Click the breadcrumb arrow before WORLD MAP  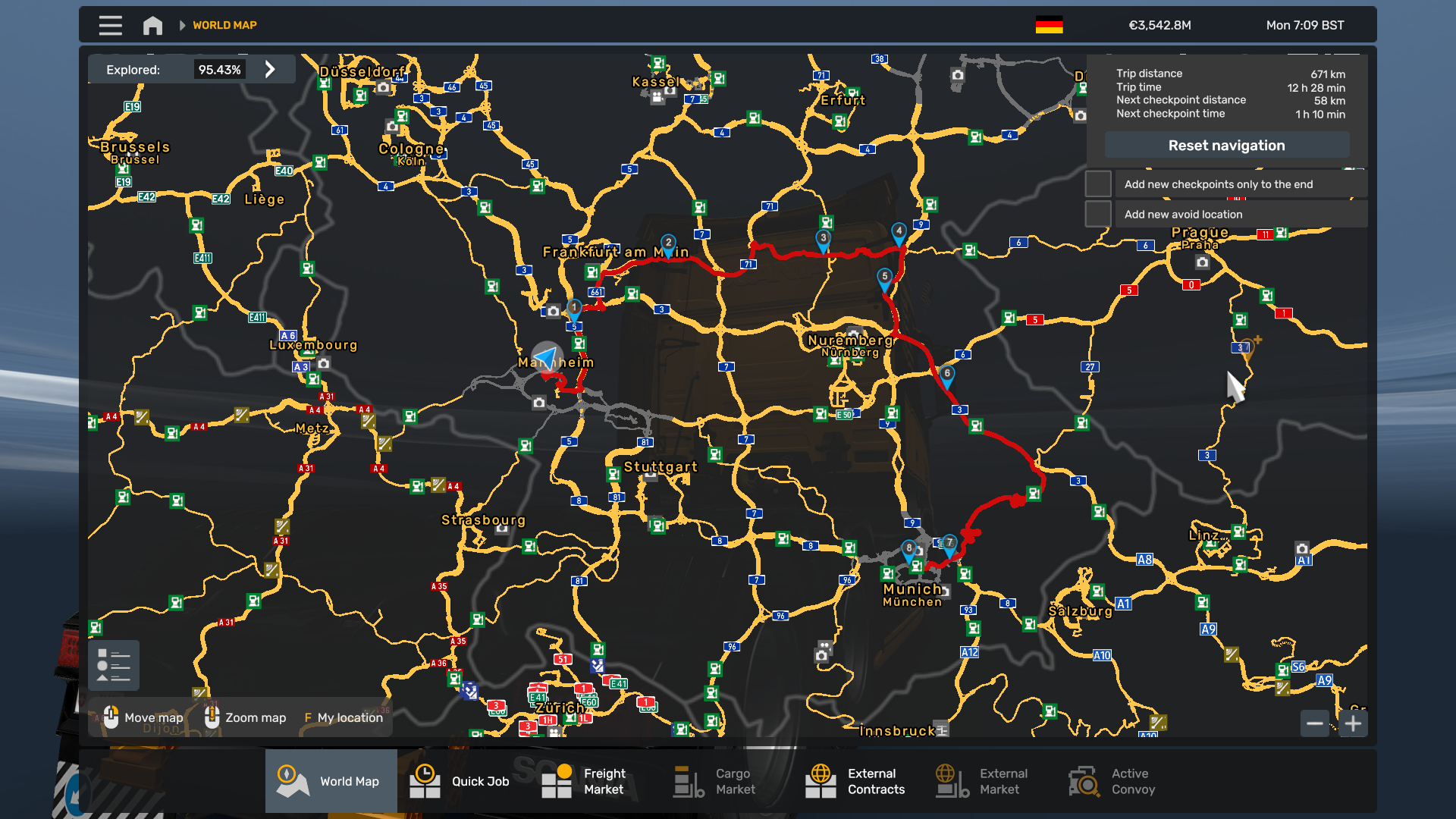[182, 25]
